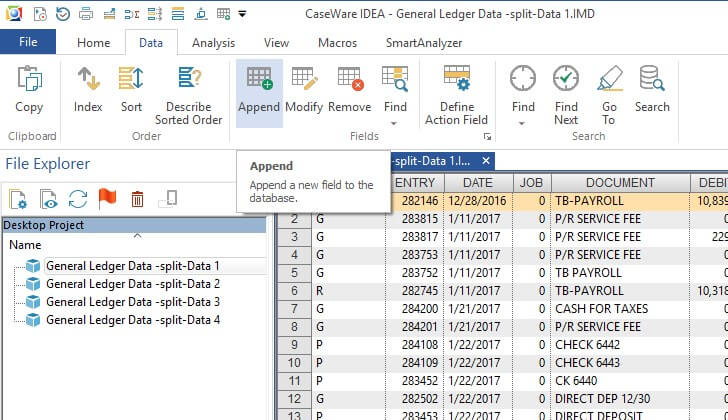Click Describe Sorted Order in the ribbon
The image size is (728, 420).
point(188,95)
